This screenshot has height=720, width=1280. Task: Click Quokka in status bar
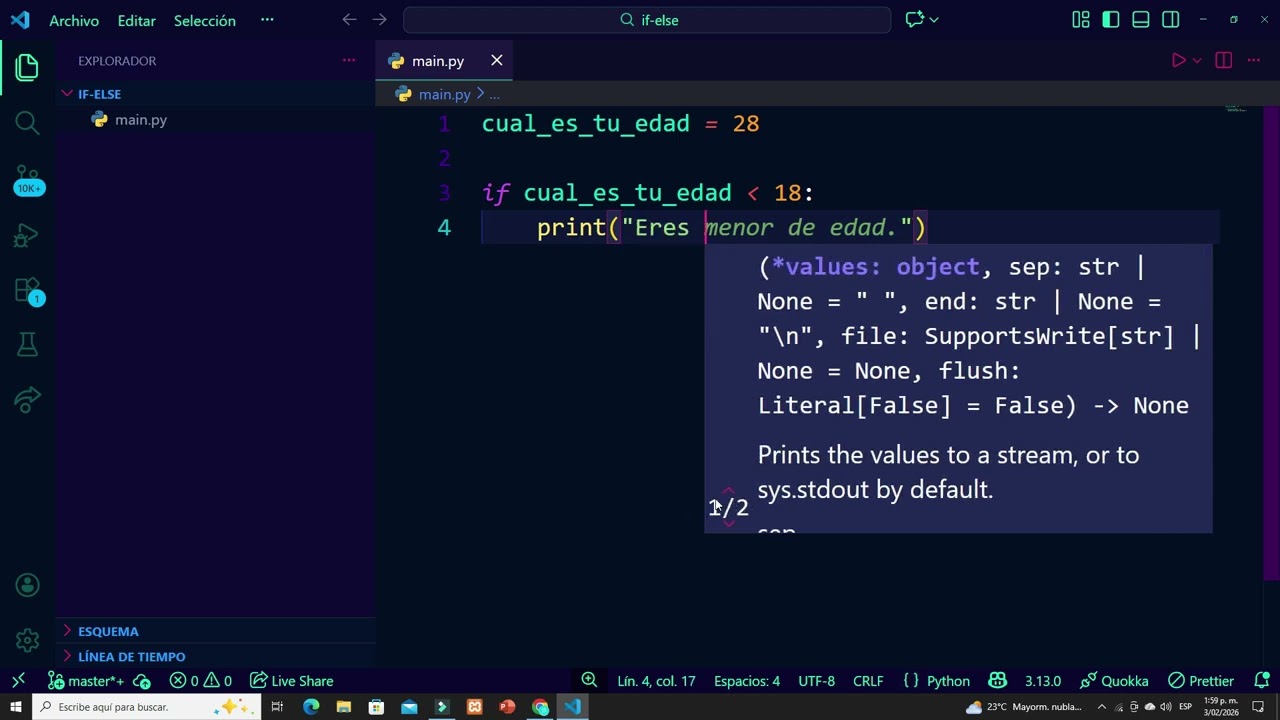tap(1114, 681)
